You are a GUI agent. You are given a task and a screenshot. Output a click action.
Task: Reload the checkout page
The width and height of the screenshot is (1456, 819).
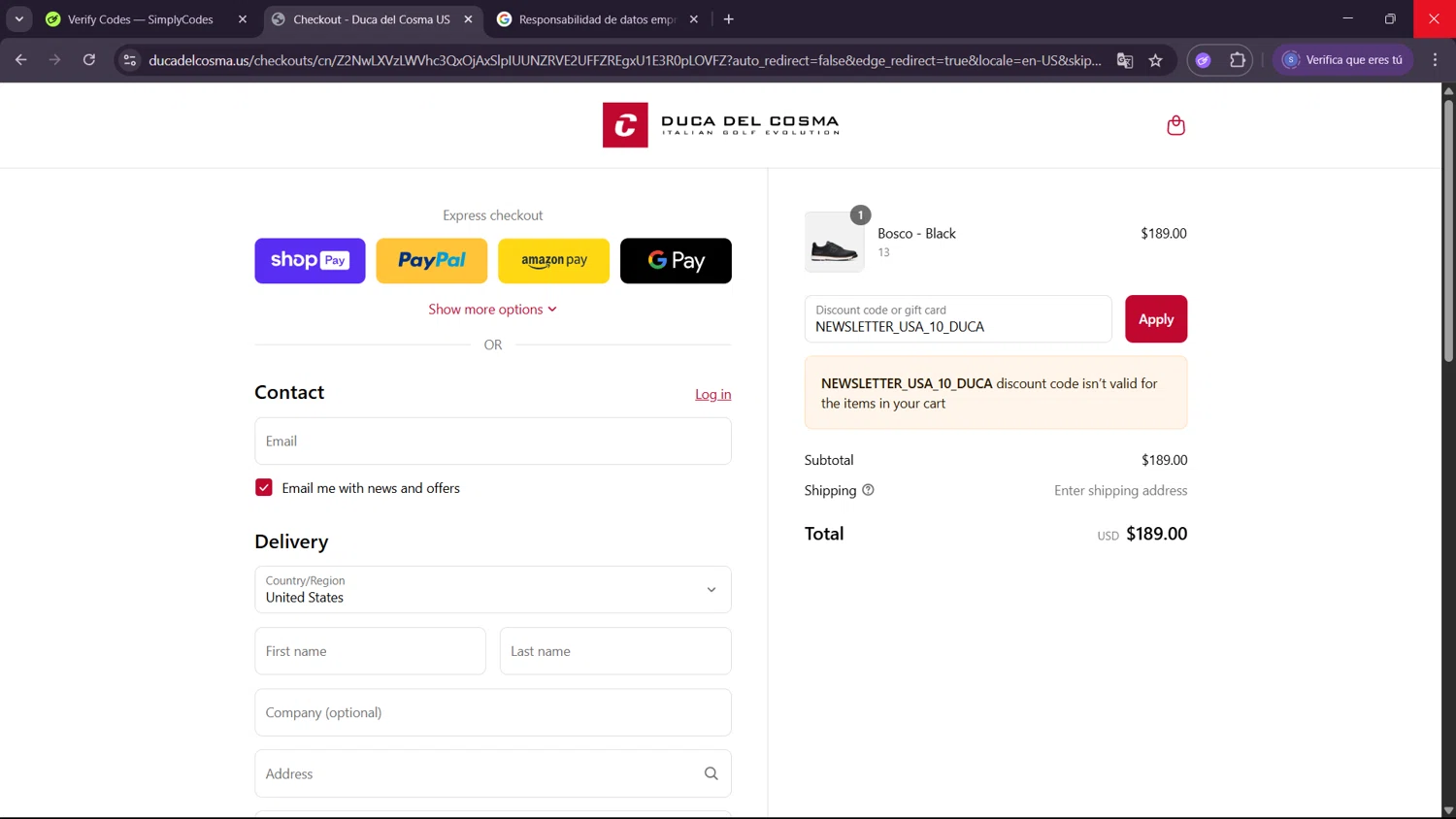tap(89, 60)
